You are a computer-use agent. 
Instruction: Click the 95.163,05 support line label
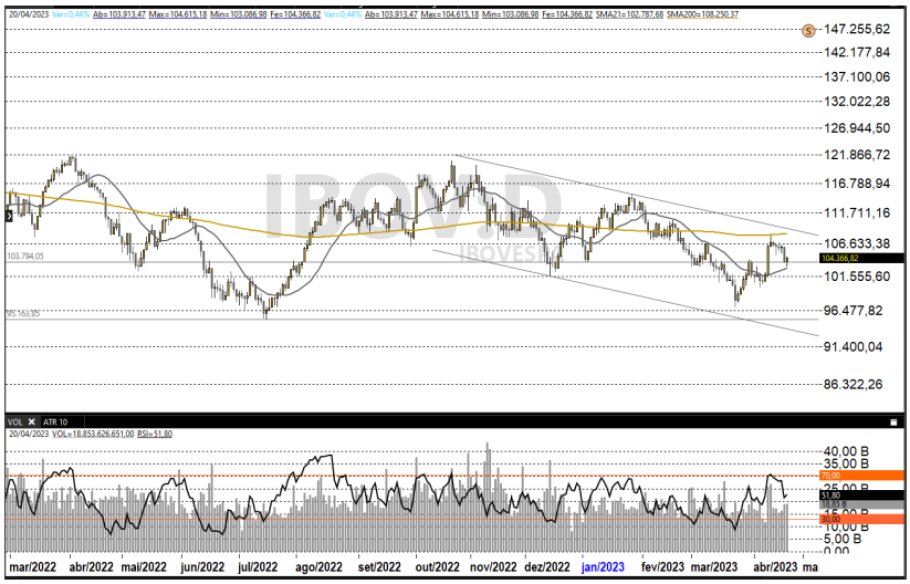click(24, 313)
